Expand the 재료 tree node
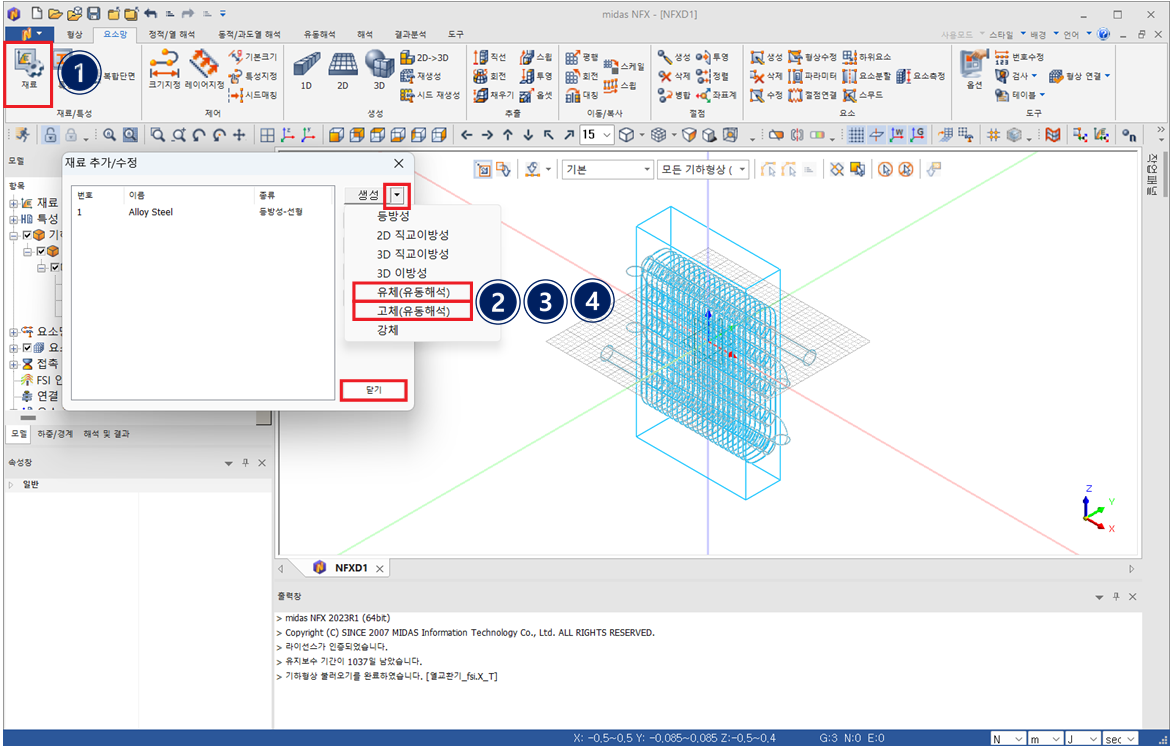This screenshot has width=1170, height=747. click(13, 203)
